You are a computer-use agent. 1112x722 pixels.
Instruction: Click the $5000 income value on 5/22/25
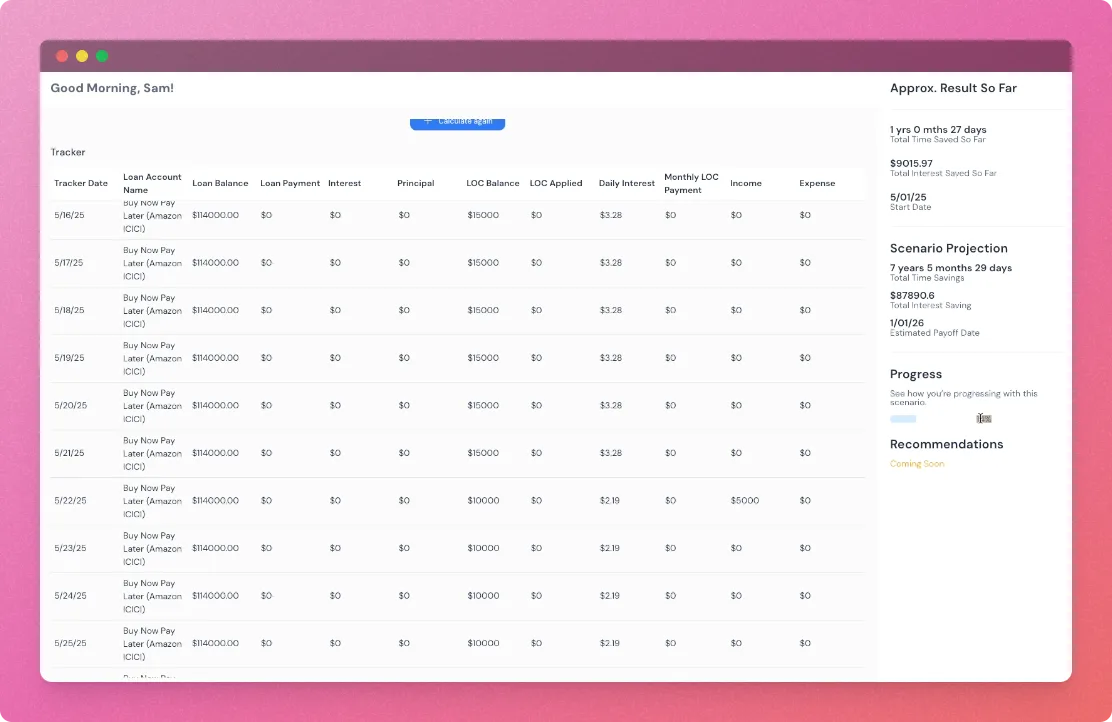[x=745, y=500]
